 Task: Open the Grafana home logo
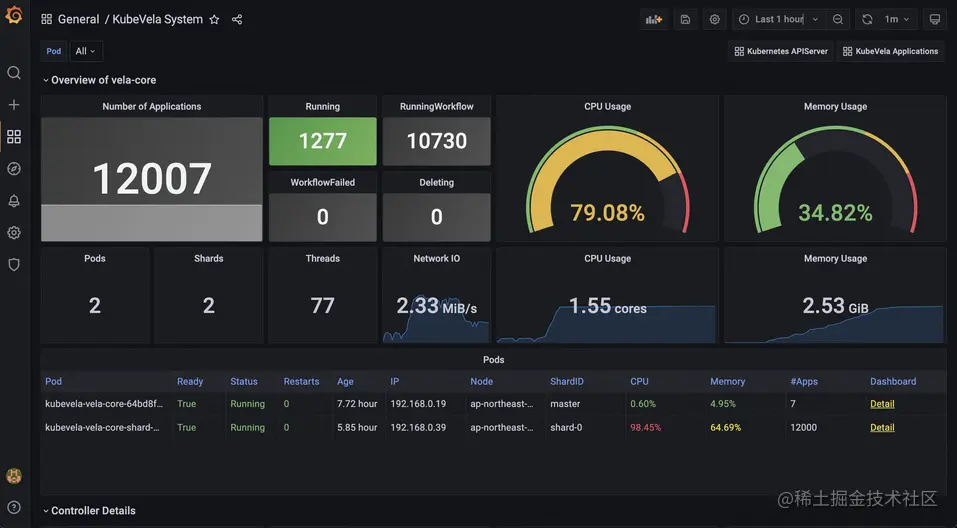click(13, 15)
